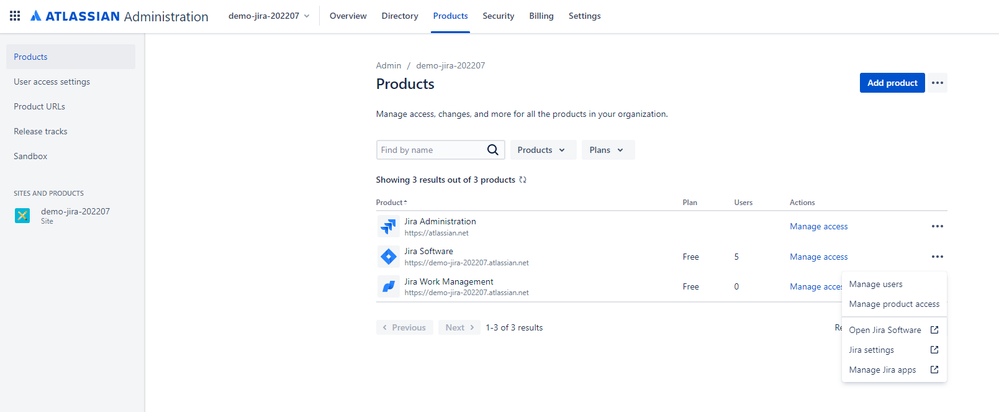Click the Add product button

coord(892,83)
